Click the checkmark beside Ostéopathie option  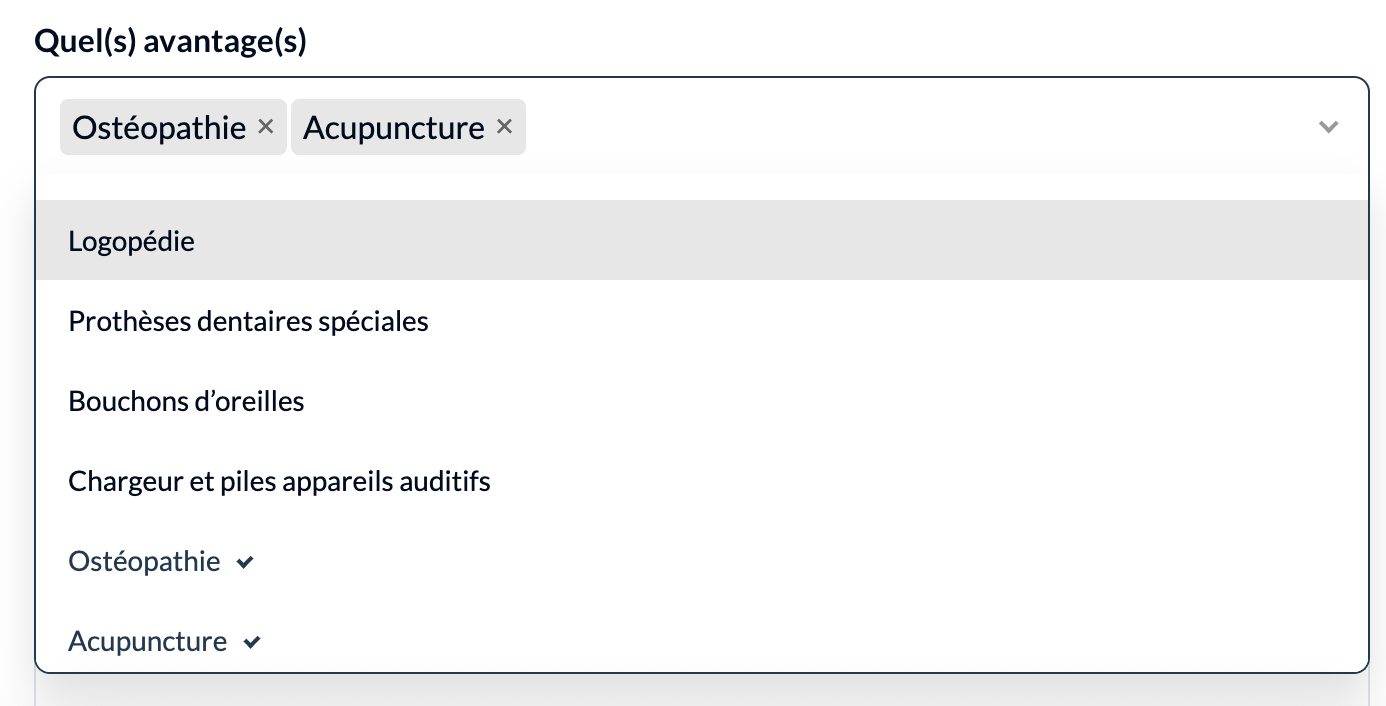tap(245, 563)
